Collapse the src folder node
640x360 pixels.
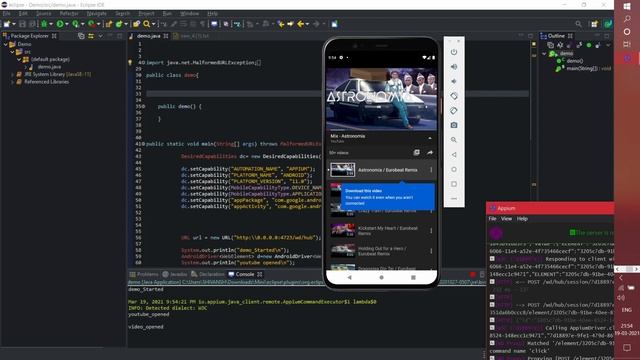click(x=12, y=52)
